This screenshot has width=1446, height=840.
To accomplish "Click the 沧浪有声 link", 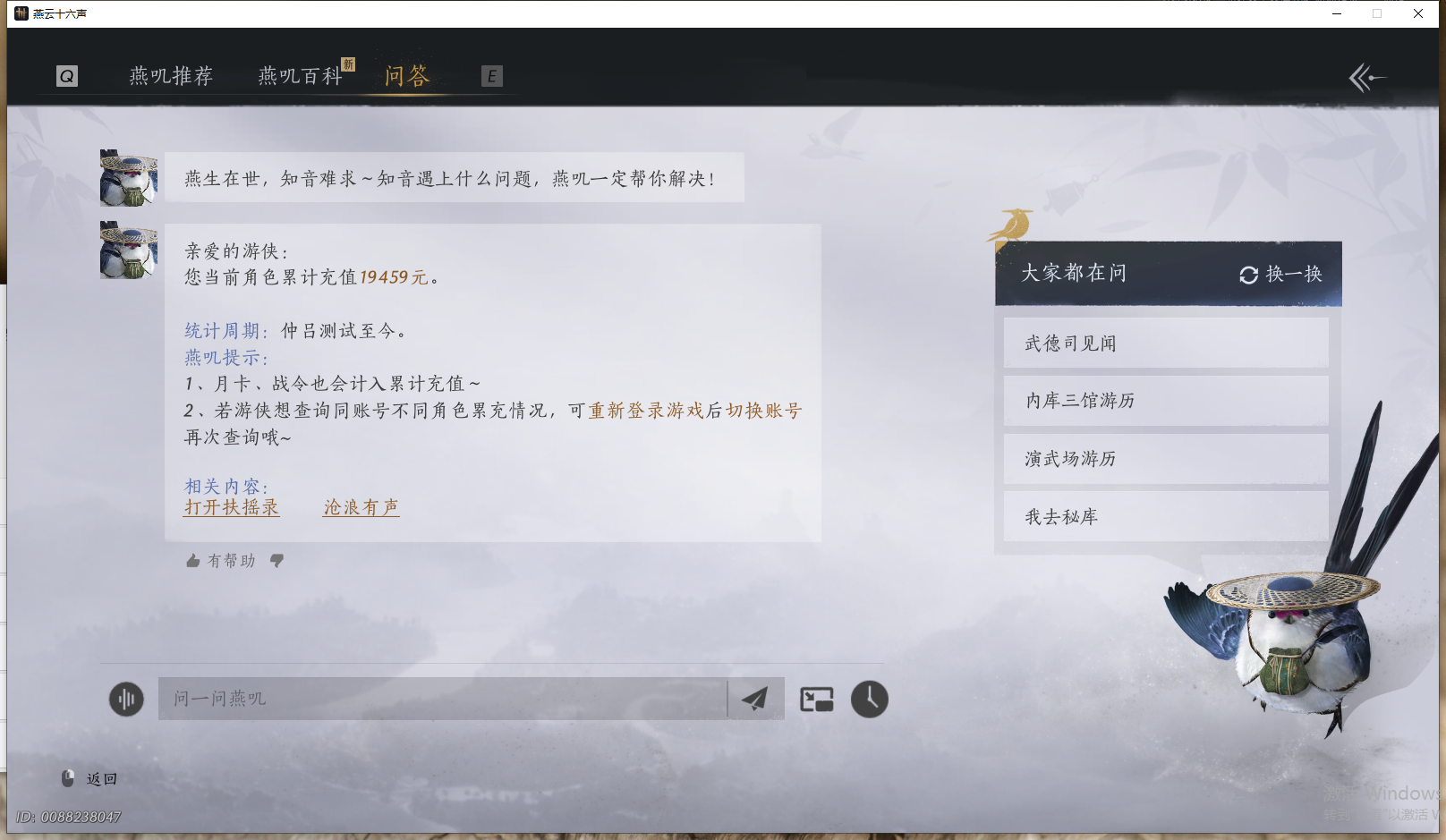I will [360, 507].
